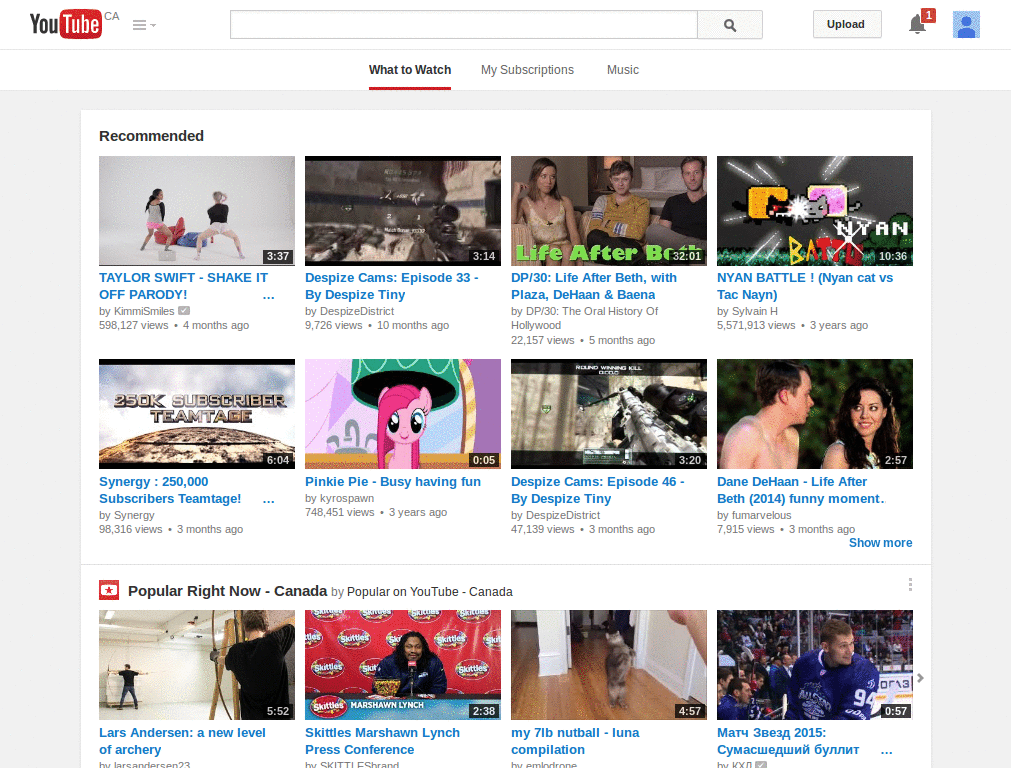Click TAYLOR SWIFT - SHAKE IT OFF PARODY! title

(x=184, y=286)
